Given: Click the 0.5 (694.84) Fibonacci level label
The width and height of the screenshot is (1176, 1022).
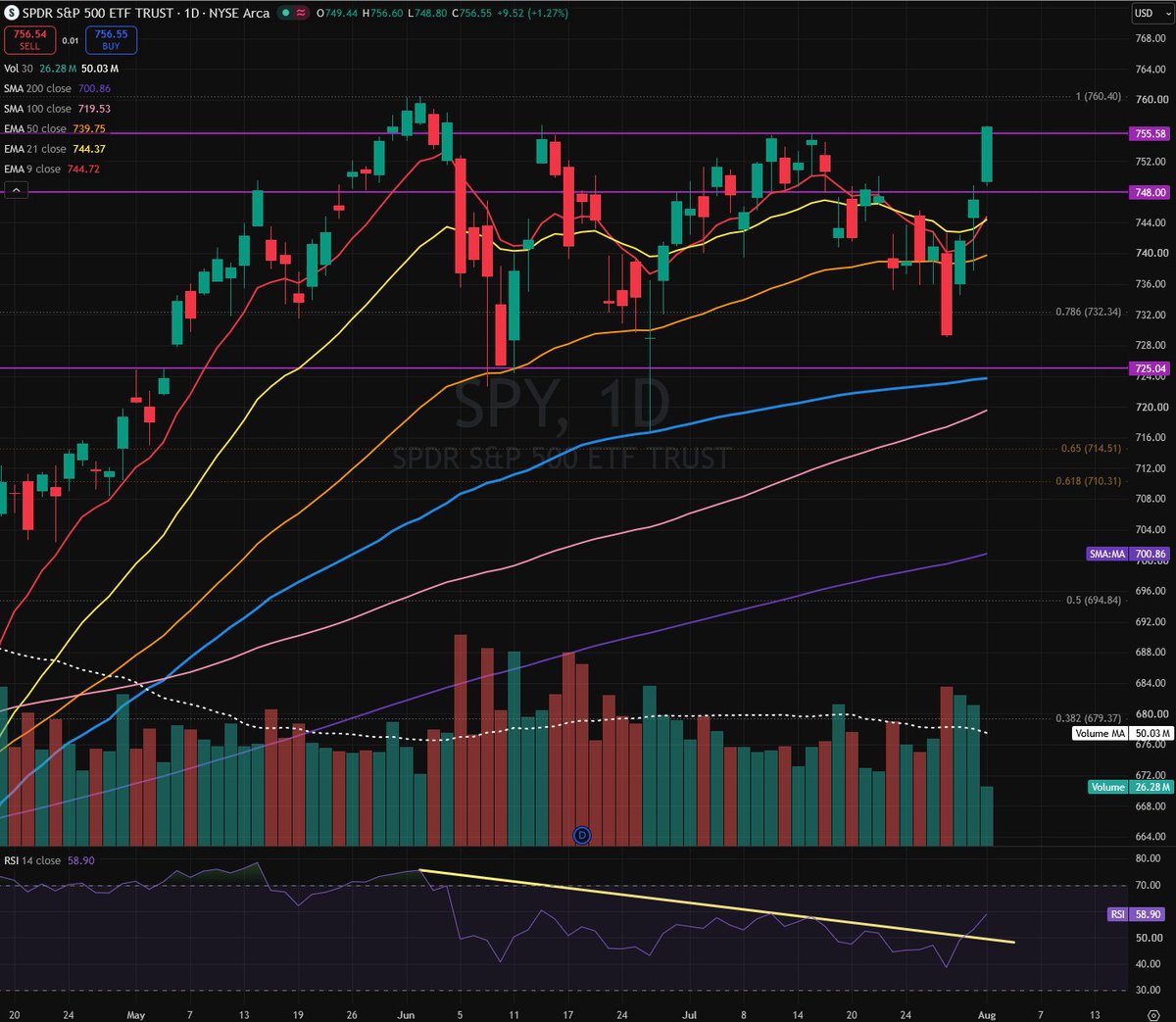Looking at the screenshot, I should 1094,600.
